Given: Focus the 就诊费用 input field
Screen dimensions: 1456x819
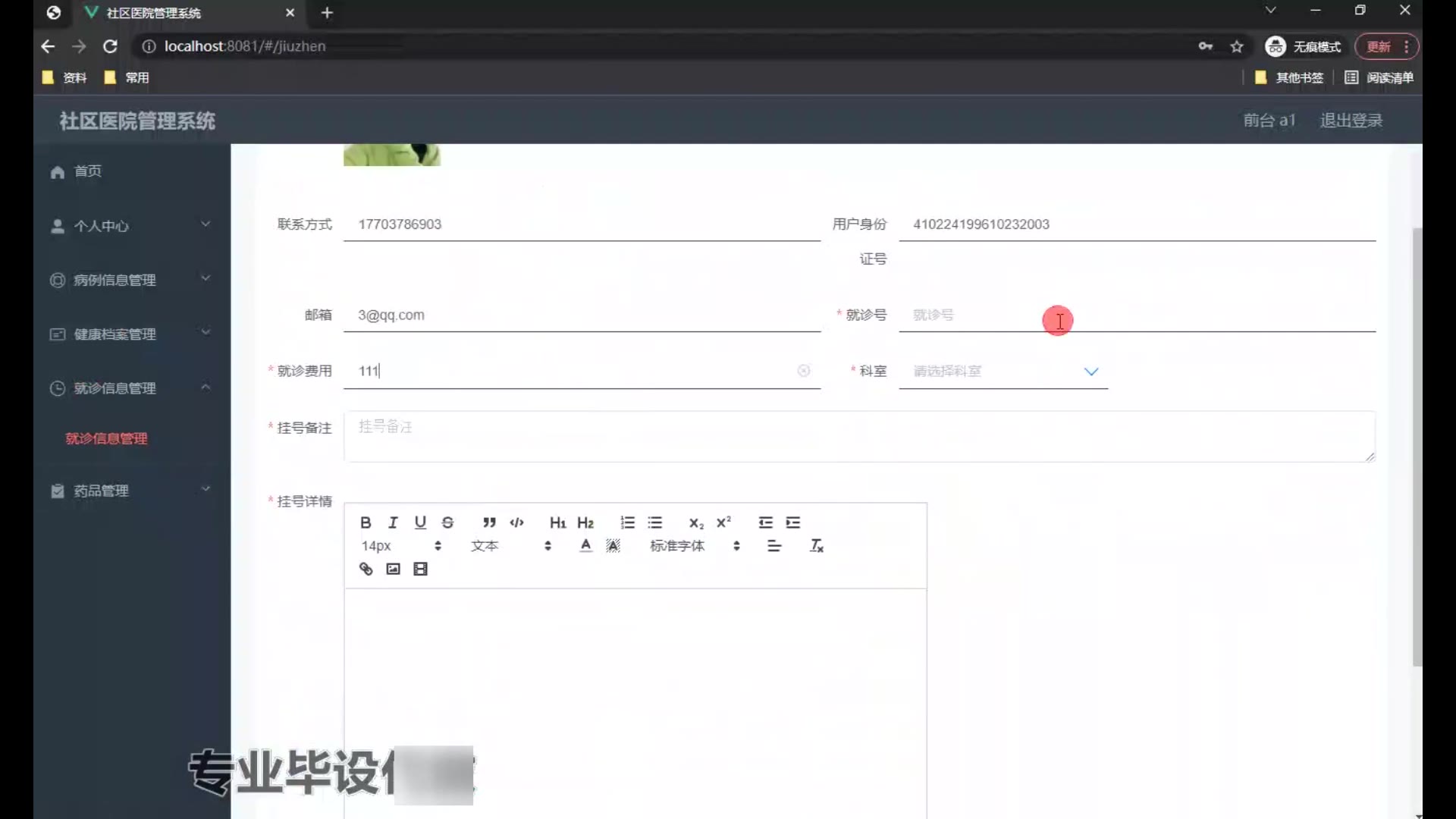Looking at the screenshot, I should click(582, 371).
